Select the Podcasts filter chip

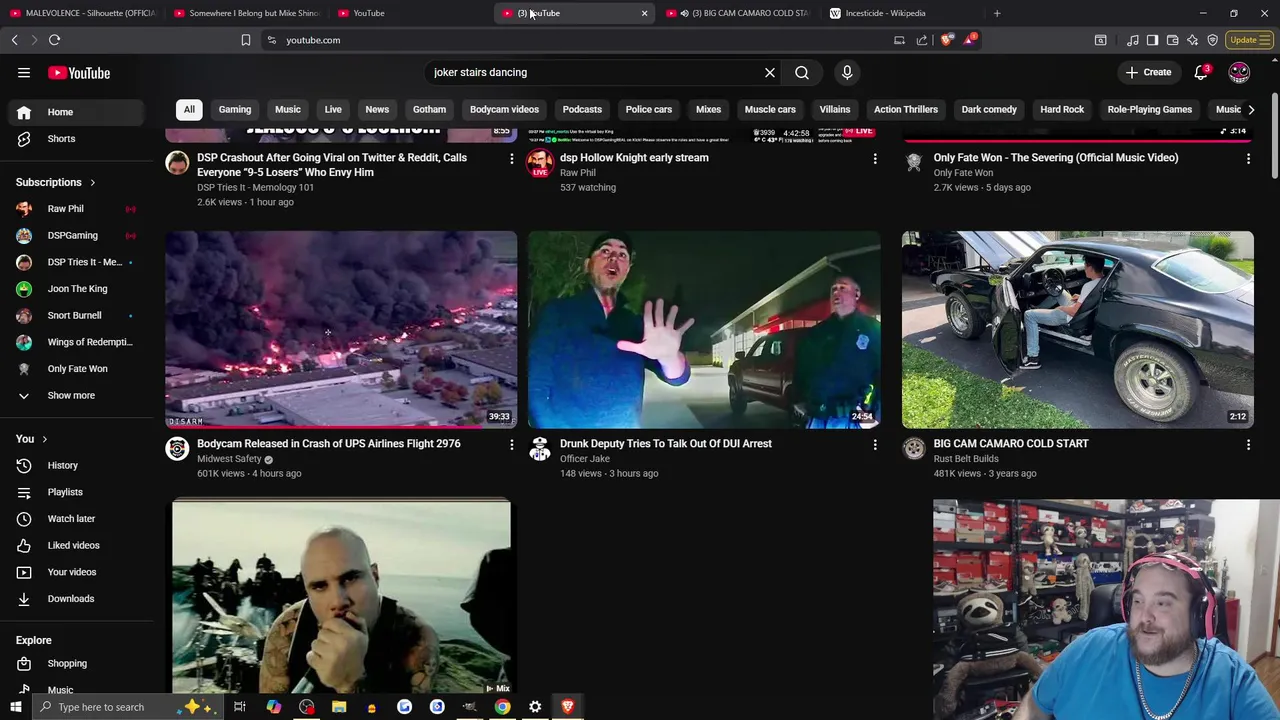tap(582, 110)
